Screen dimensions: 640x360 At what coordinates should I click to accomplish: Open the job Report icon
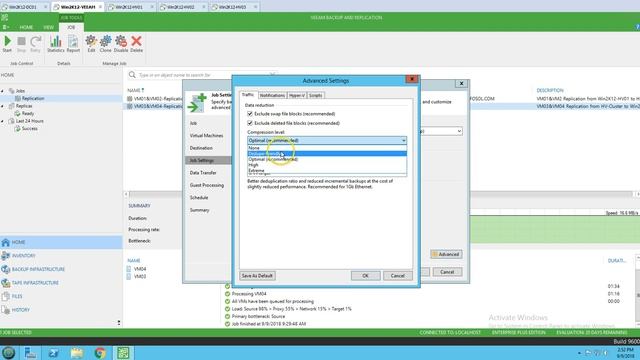pyautogui.click(x=73, y=44)
